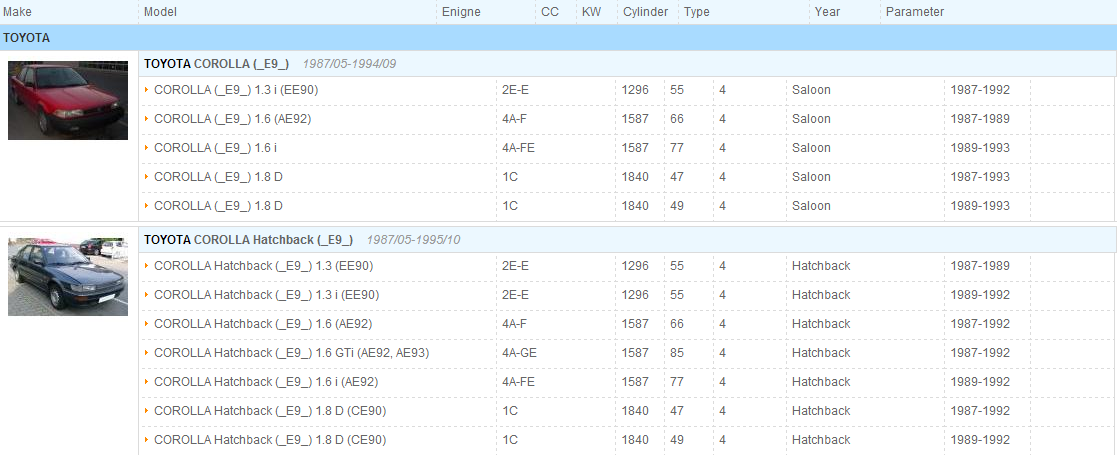Open Hatchback 1.8 D (CE90) 49 KW row
Screen dimensions: 1117x455
(270, 440)
